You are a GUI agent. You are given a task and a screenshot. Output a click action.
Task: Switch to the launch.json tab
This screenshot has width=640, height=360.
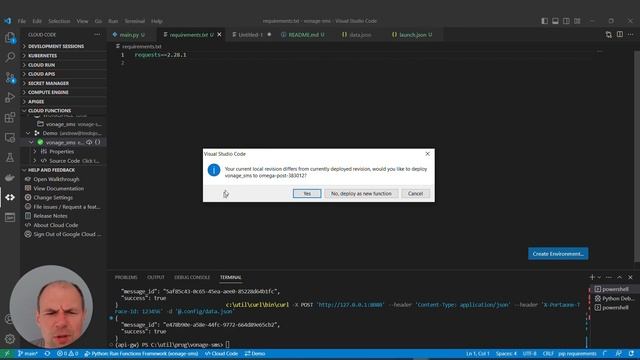tap(412, 35)
